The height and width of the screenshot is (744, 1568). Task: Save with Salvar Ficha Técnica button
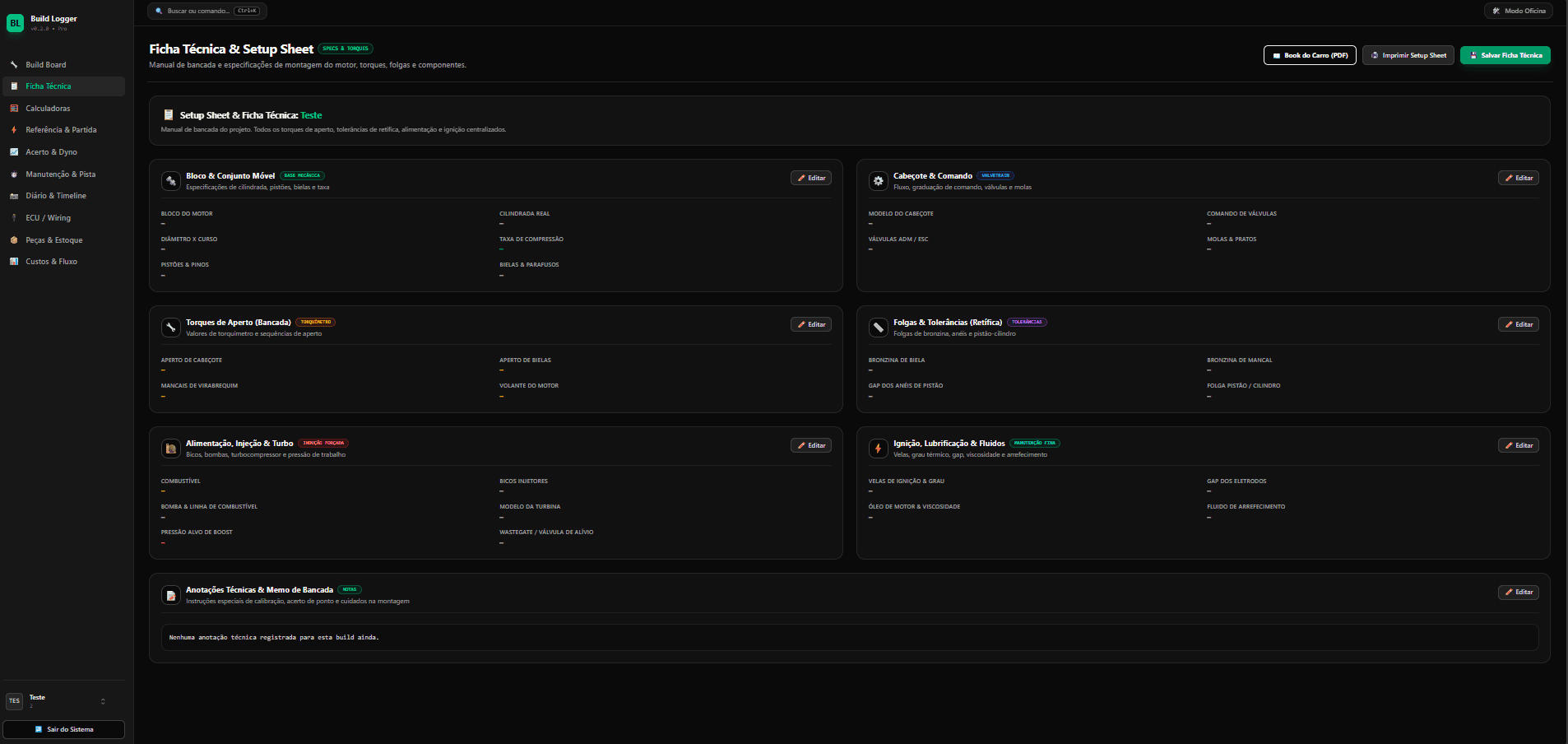(1505, 55)
